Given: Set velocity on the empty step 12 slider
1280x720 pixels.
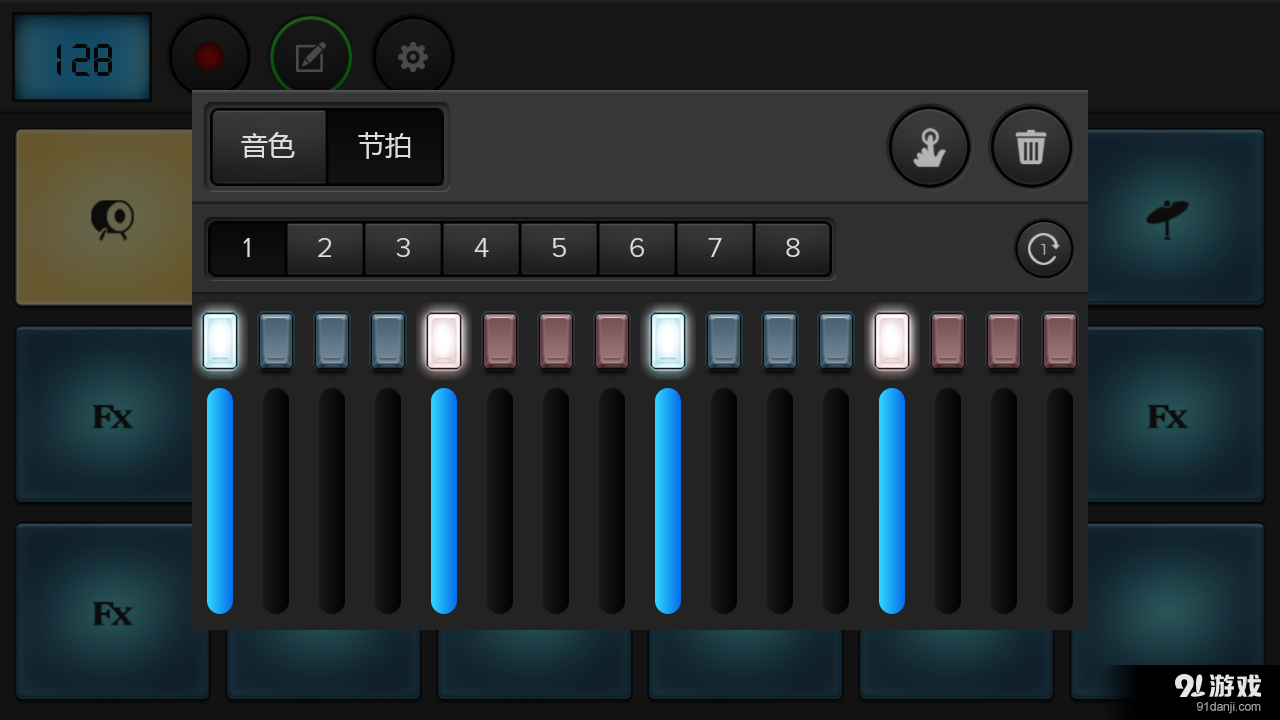Looking at the screenshot, I should (x=836, y=501).
